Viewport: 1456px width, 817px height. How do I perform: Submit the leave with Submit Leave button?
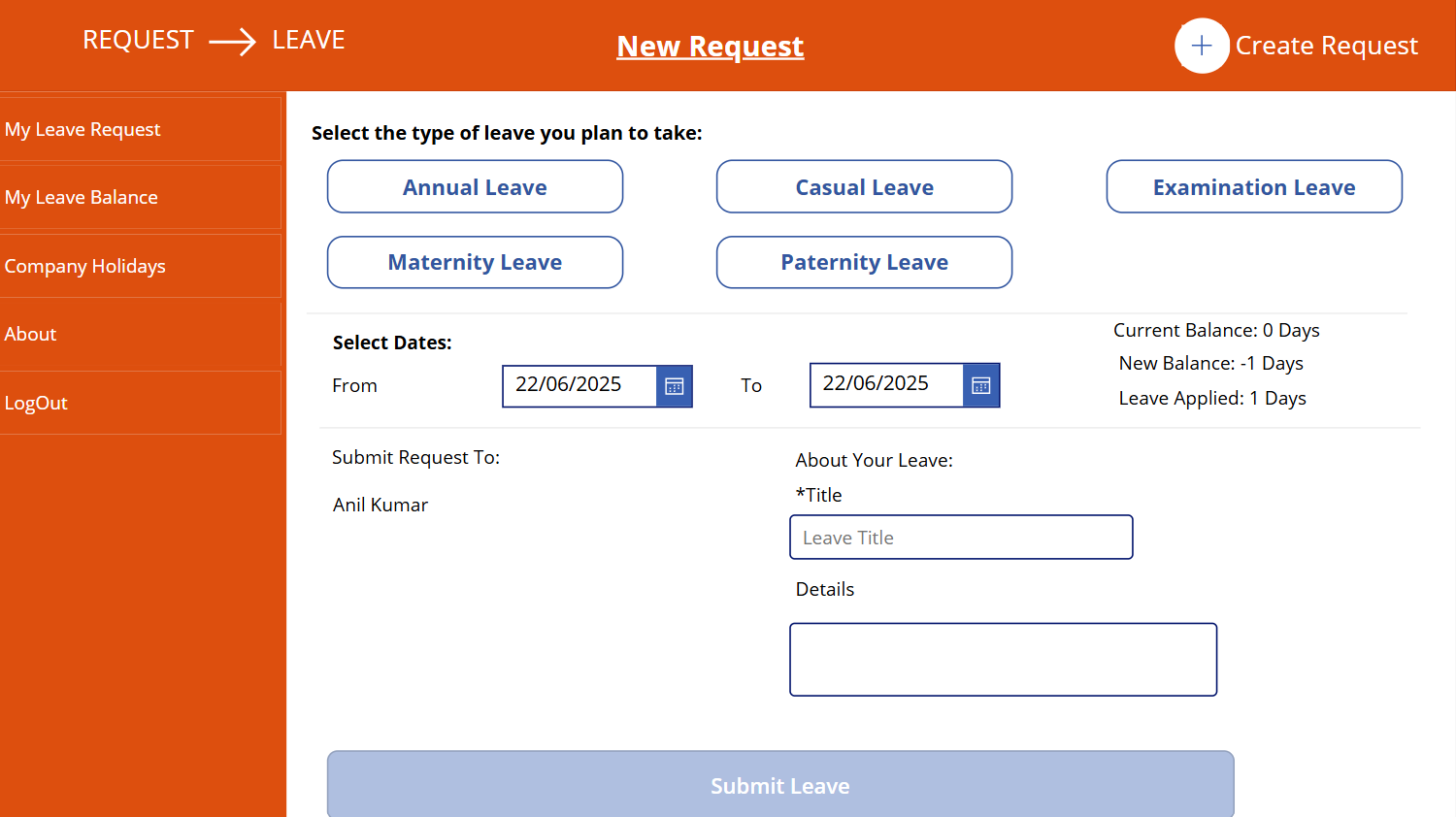[780, 785]
